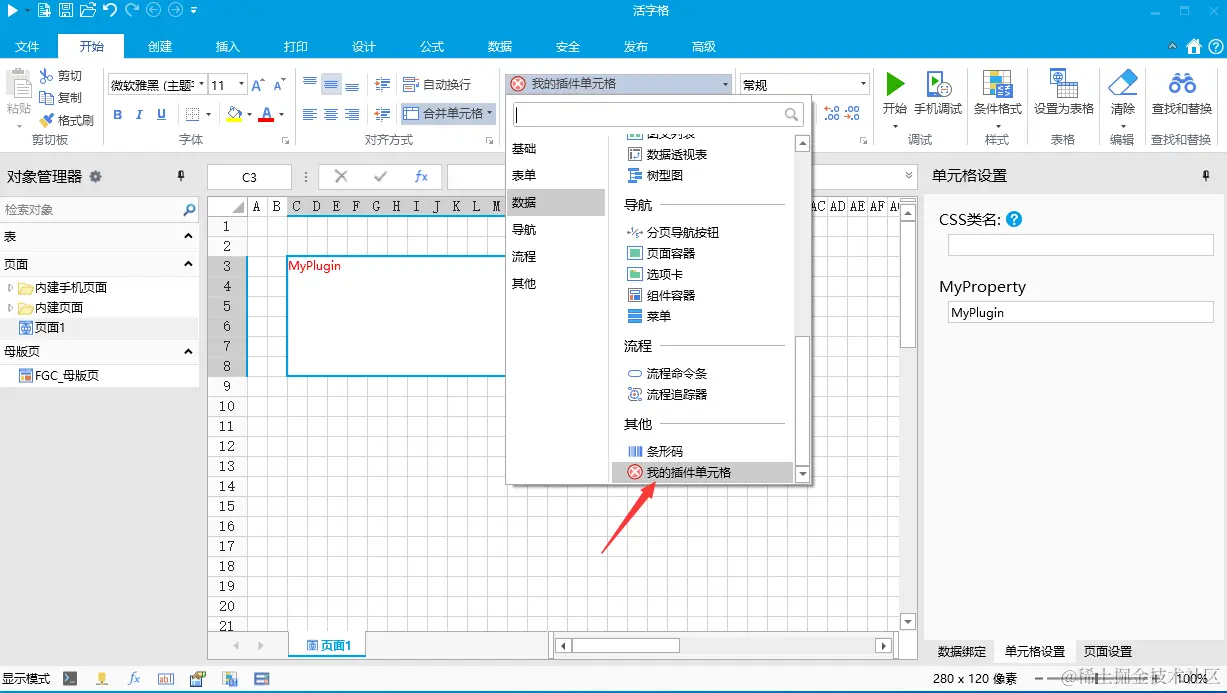Click the search icon in object manager

(x=189, y=210)
